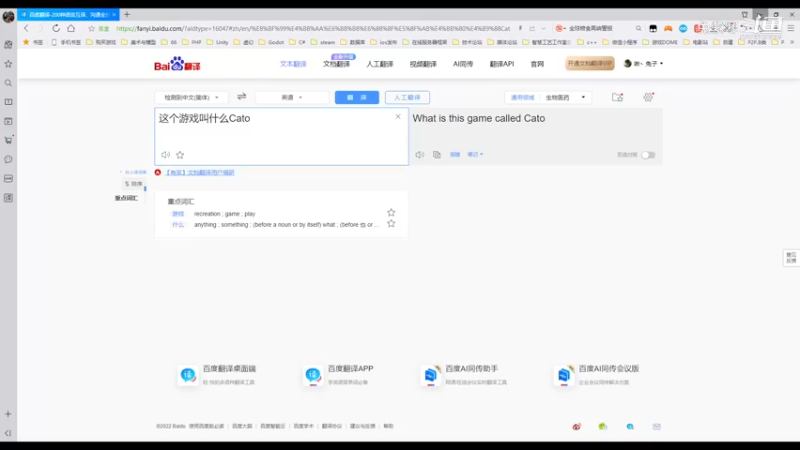Open the AI同传 nav tab
Screen dimensions: 800x450
463,64
